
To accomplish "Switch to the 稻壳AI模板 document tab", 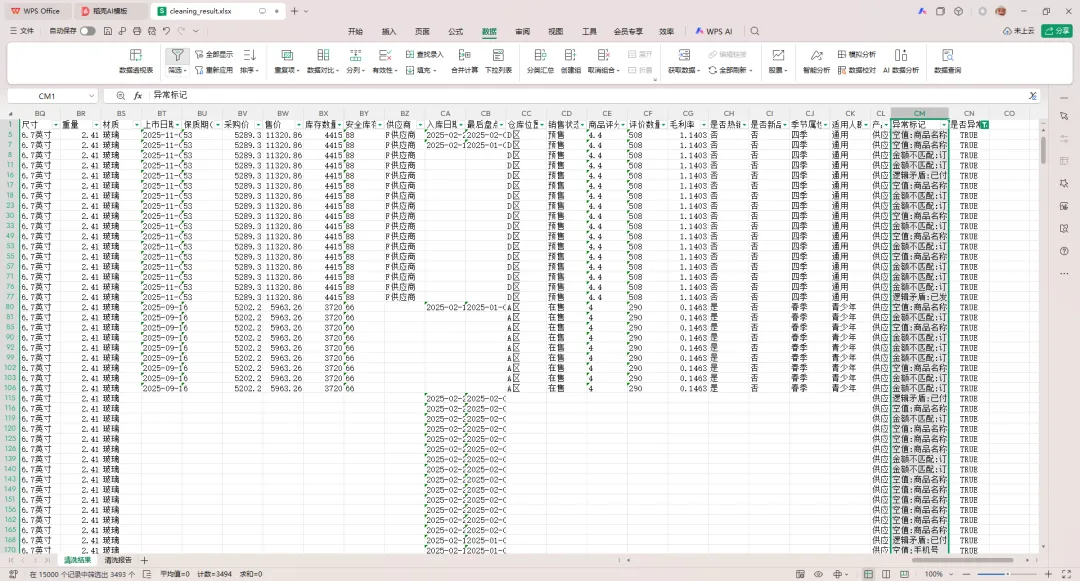I will click(110, 11).
